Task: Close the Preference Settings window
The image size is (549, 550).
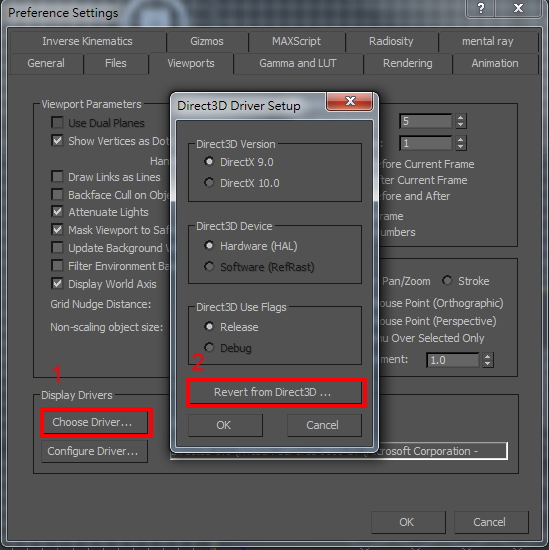Action: pos(518,8)
